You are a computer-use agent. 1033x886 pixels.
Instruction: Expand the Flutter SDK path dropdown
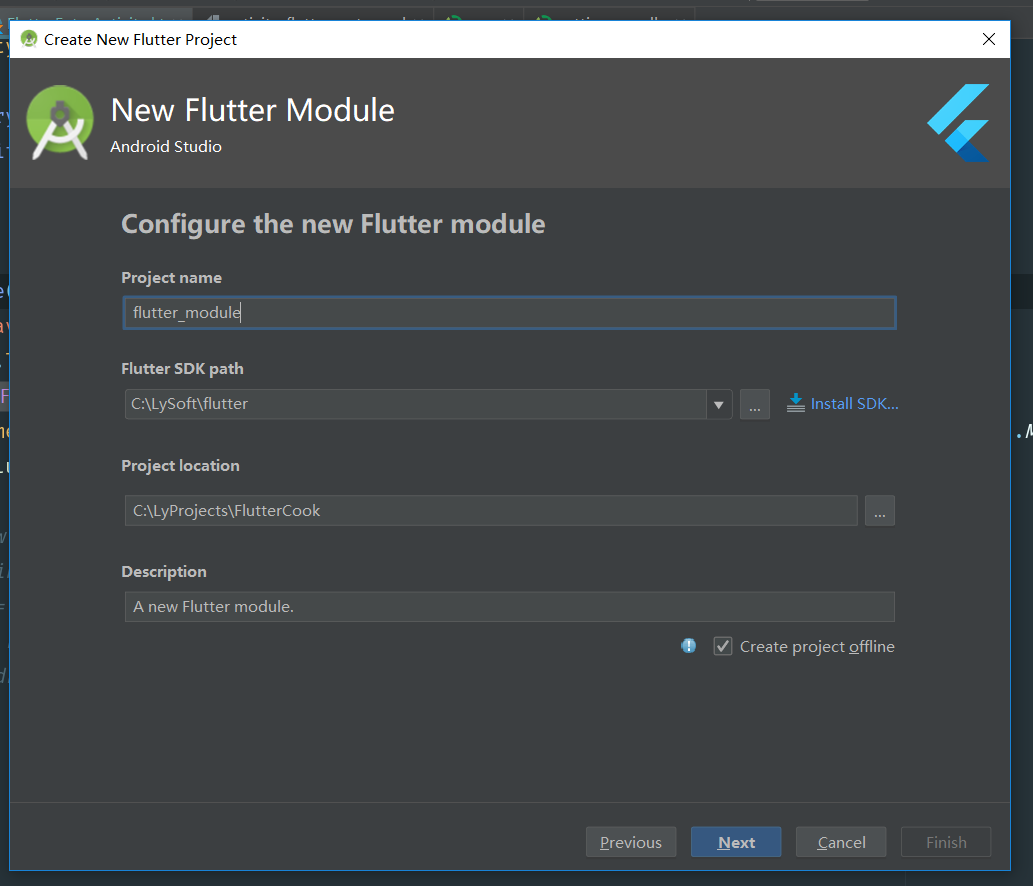[x=719, y=404]
